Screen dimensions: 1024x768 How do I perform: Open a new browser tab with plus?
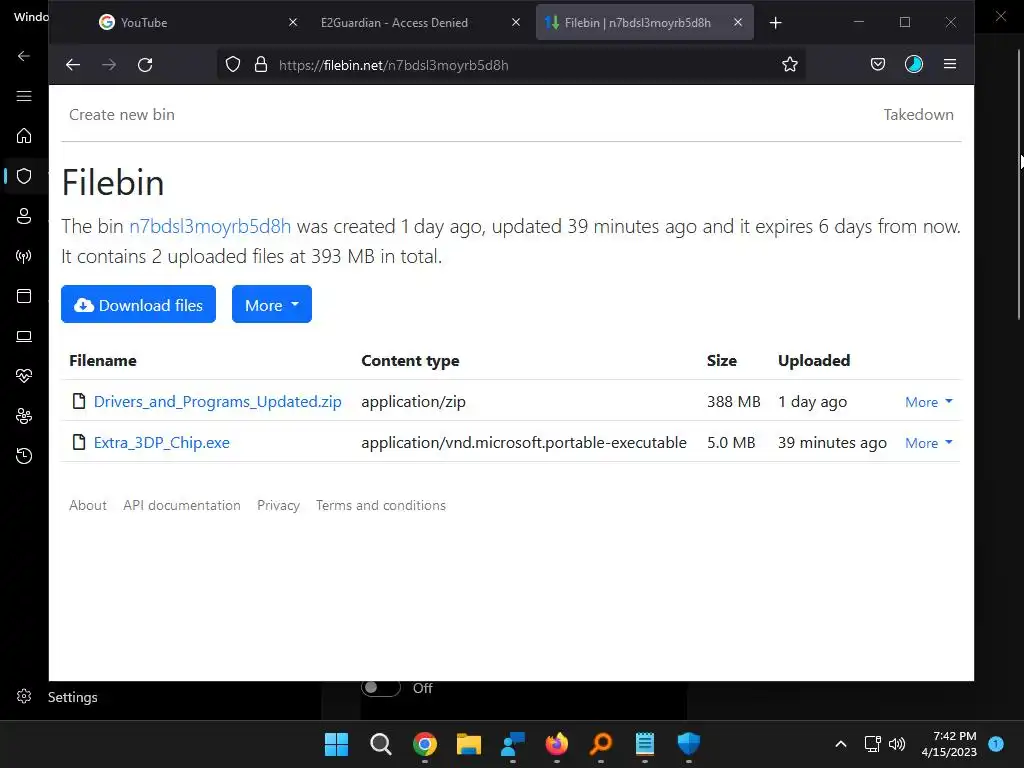pos(775,23)
